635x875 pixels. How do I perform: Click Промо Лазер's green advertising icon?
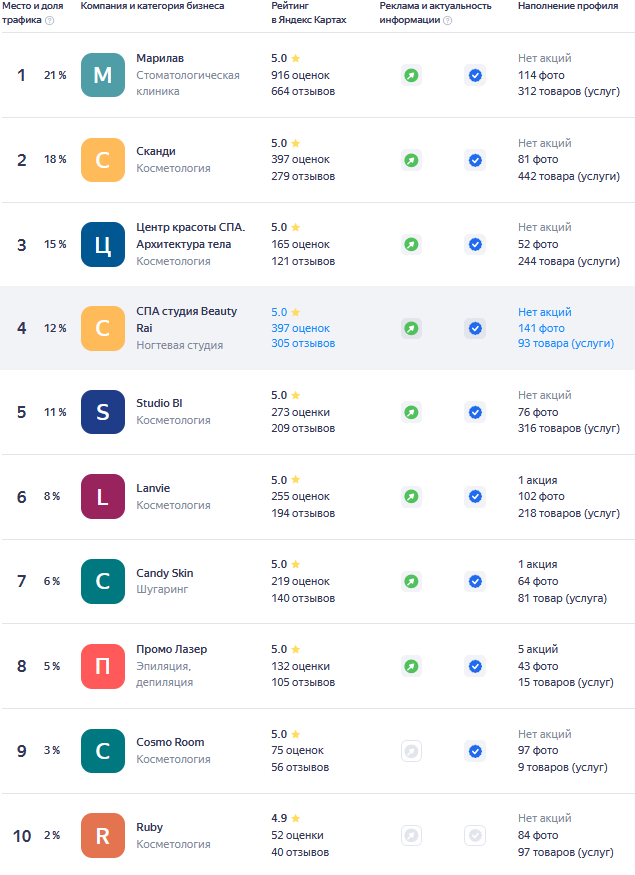point(411,666)
